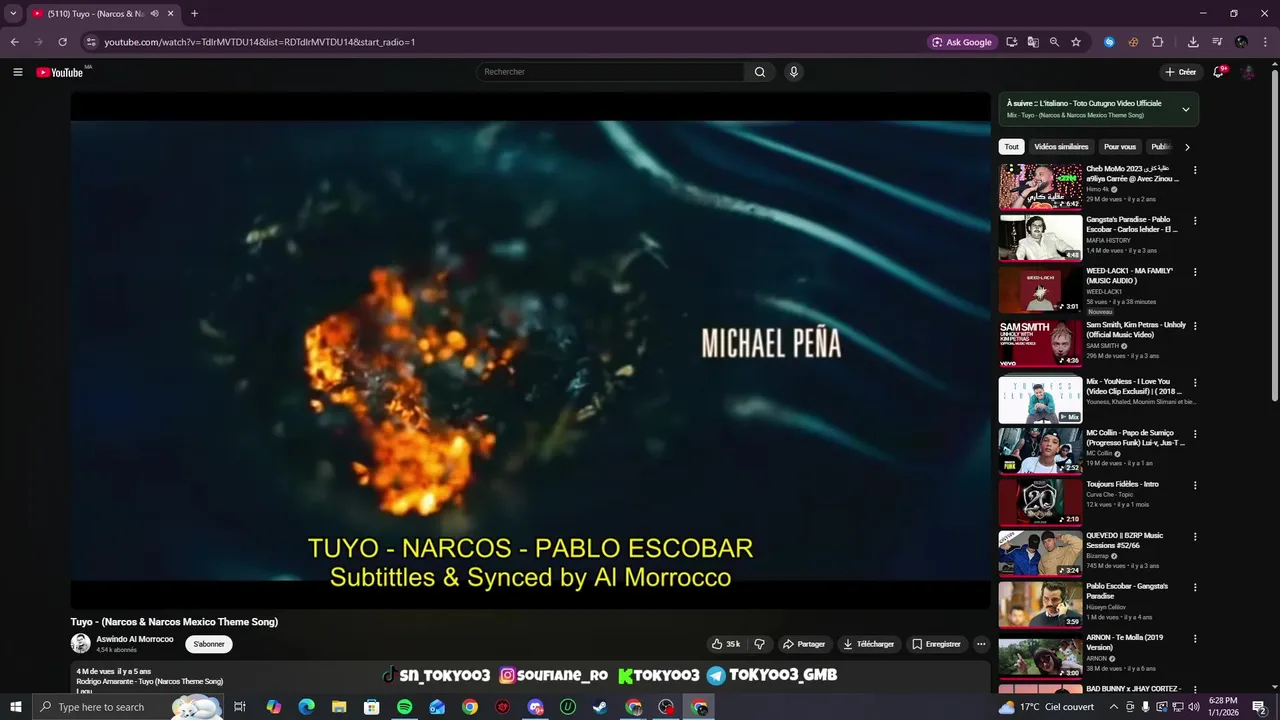Select the Pour vous chip
The image size is (1280, 720).
coord(1120,147)
